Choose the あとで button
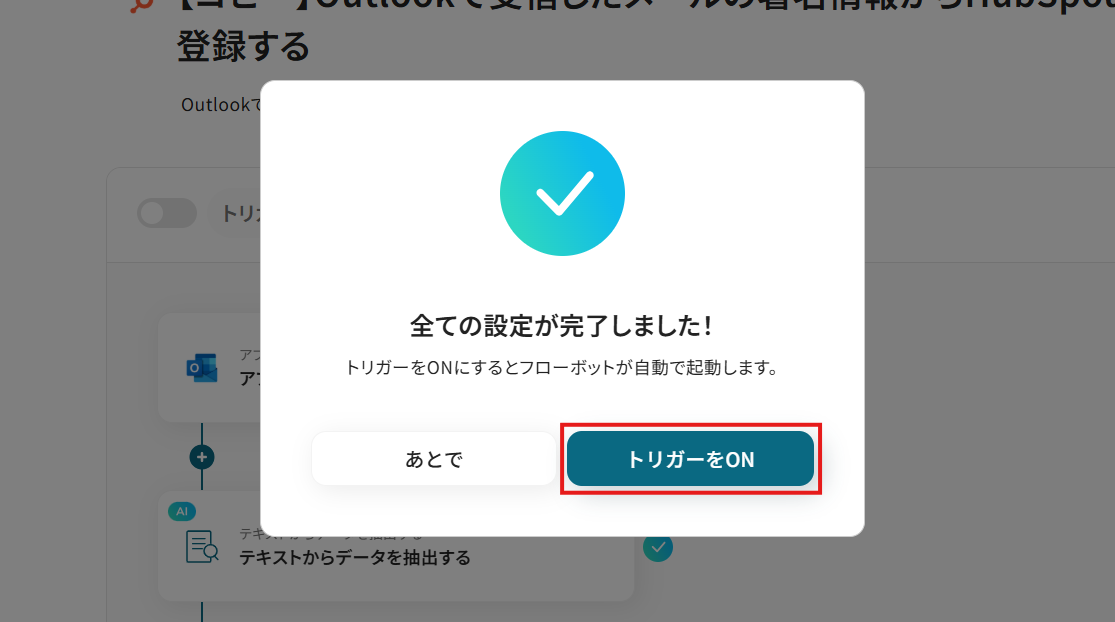1115x622 pixels. click(434, 459)
